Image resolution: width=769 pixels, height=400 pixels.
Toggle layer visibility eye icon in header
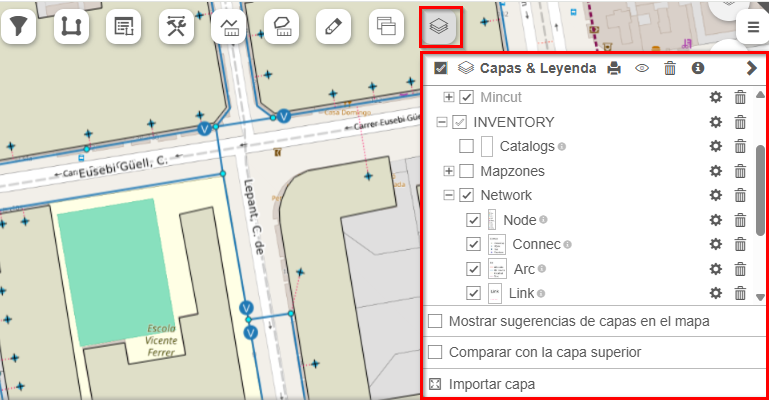click(x=642, y=69)
